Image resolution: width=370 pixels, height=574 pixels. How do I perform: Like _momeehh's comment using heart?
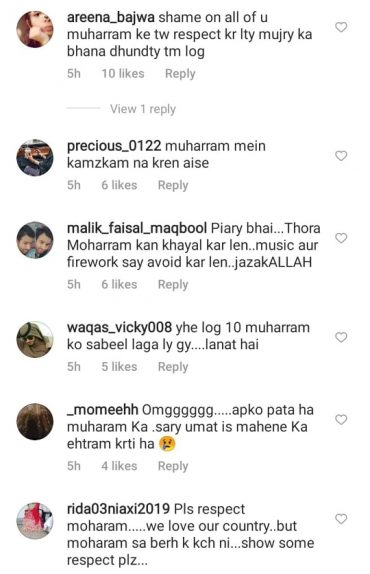click(x=341, y=419)
